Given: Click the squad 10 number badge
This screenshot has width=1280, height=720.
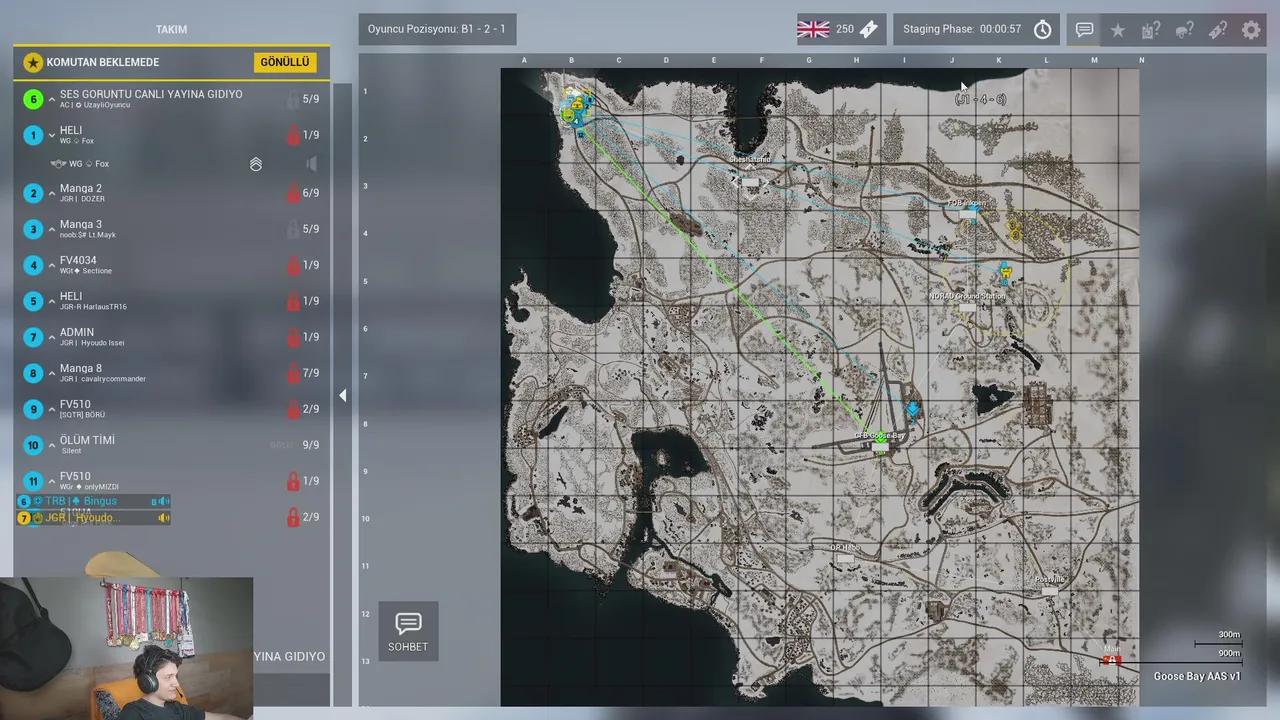Looking at the screenshot, I should click(33, 445).
